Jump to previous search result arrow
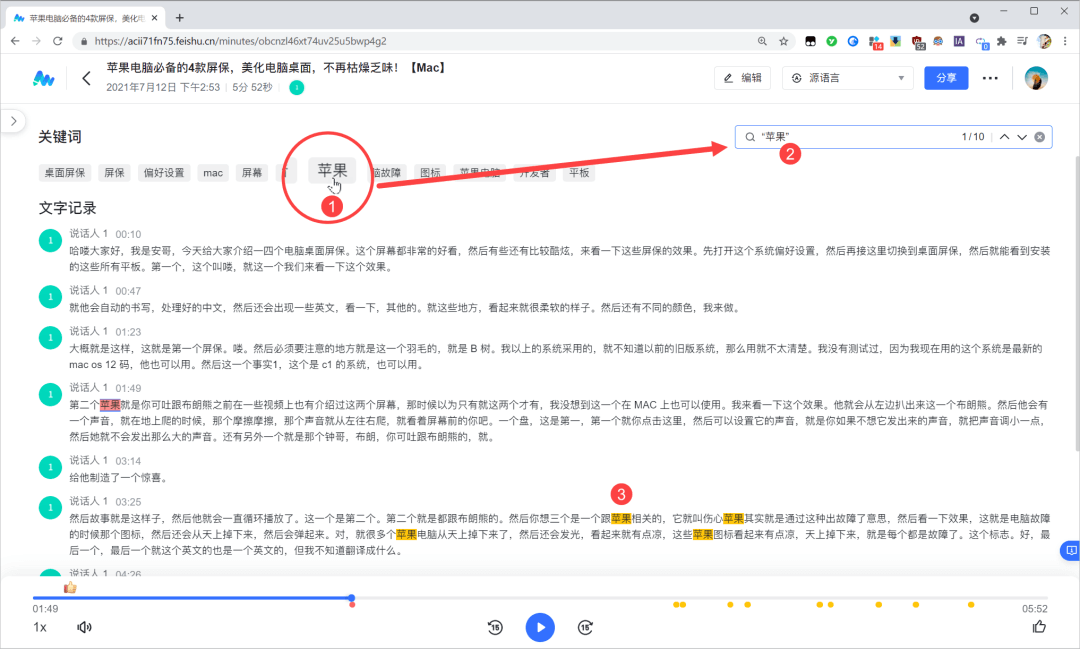This screenshot has height=649, width=1080. [1004, 136]
